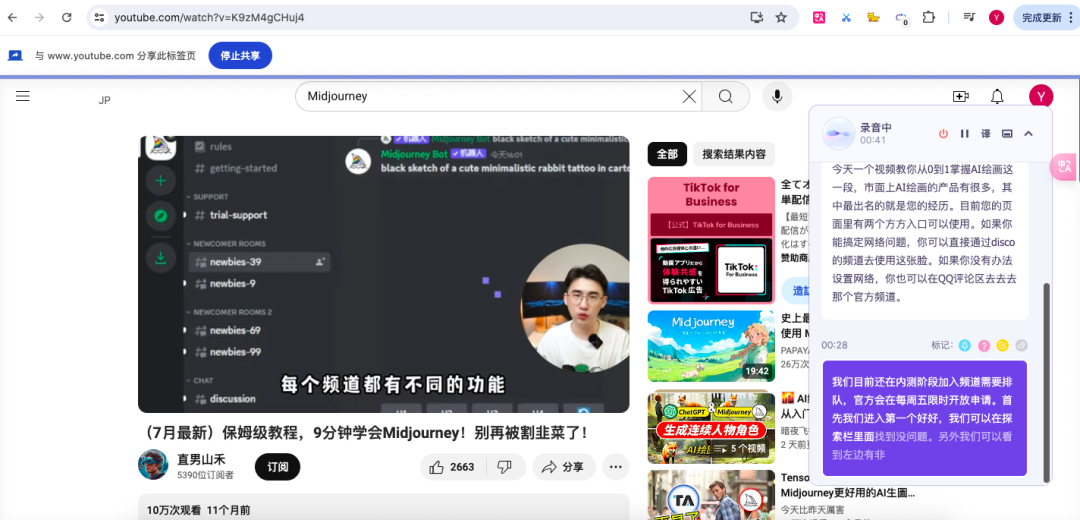Go back using browser back arrow
This screenshot has height=520, width=1080.
click(12, 18)
